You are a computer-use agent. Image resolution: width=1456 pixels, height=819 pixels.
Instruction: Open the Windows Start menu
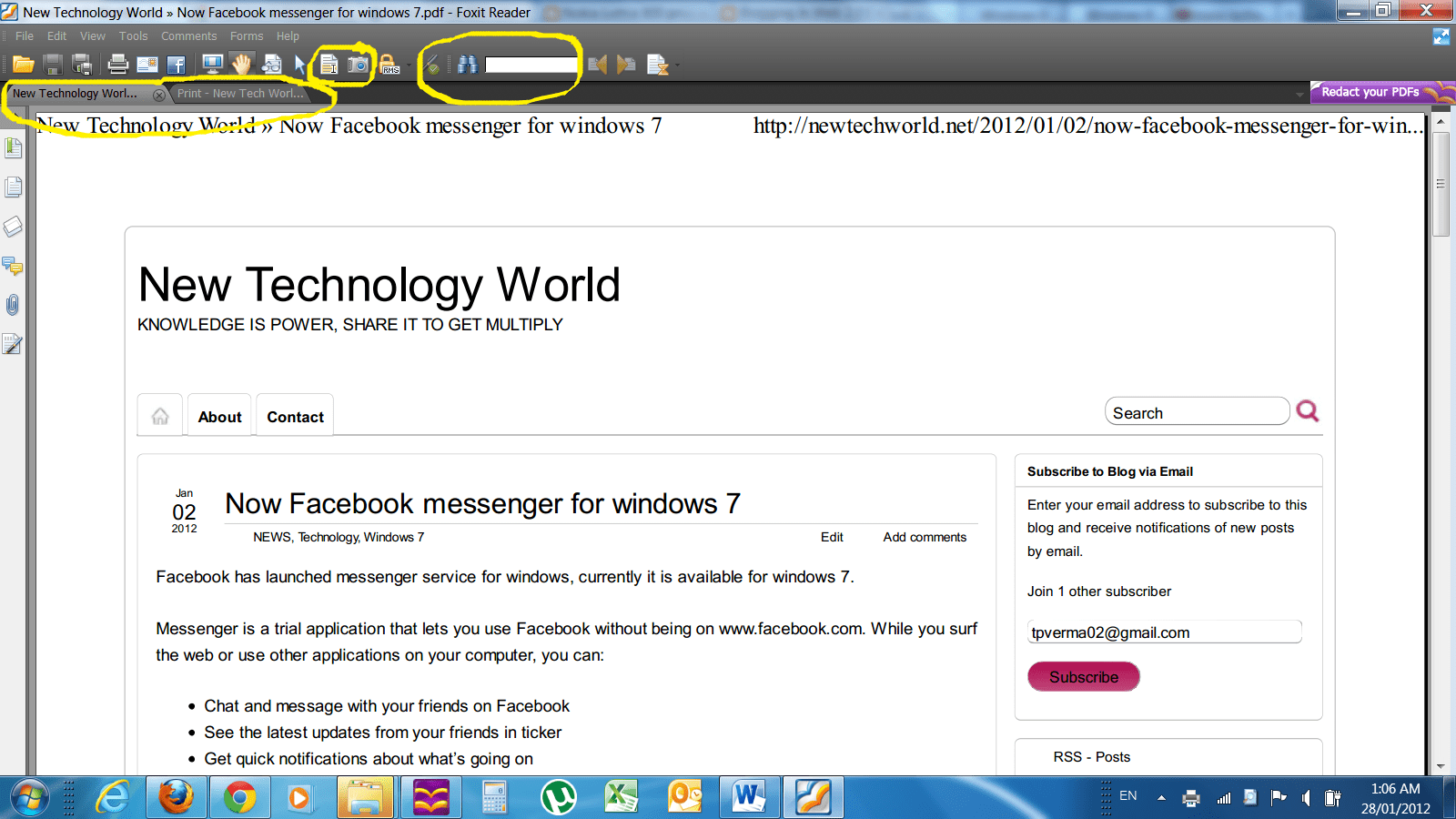pos(30,798)
